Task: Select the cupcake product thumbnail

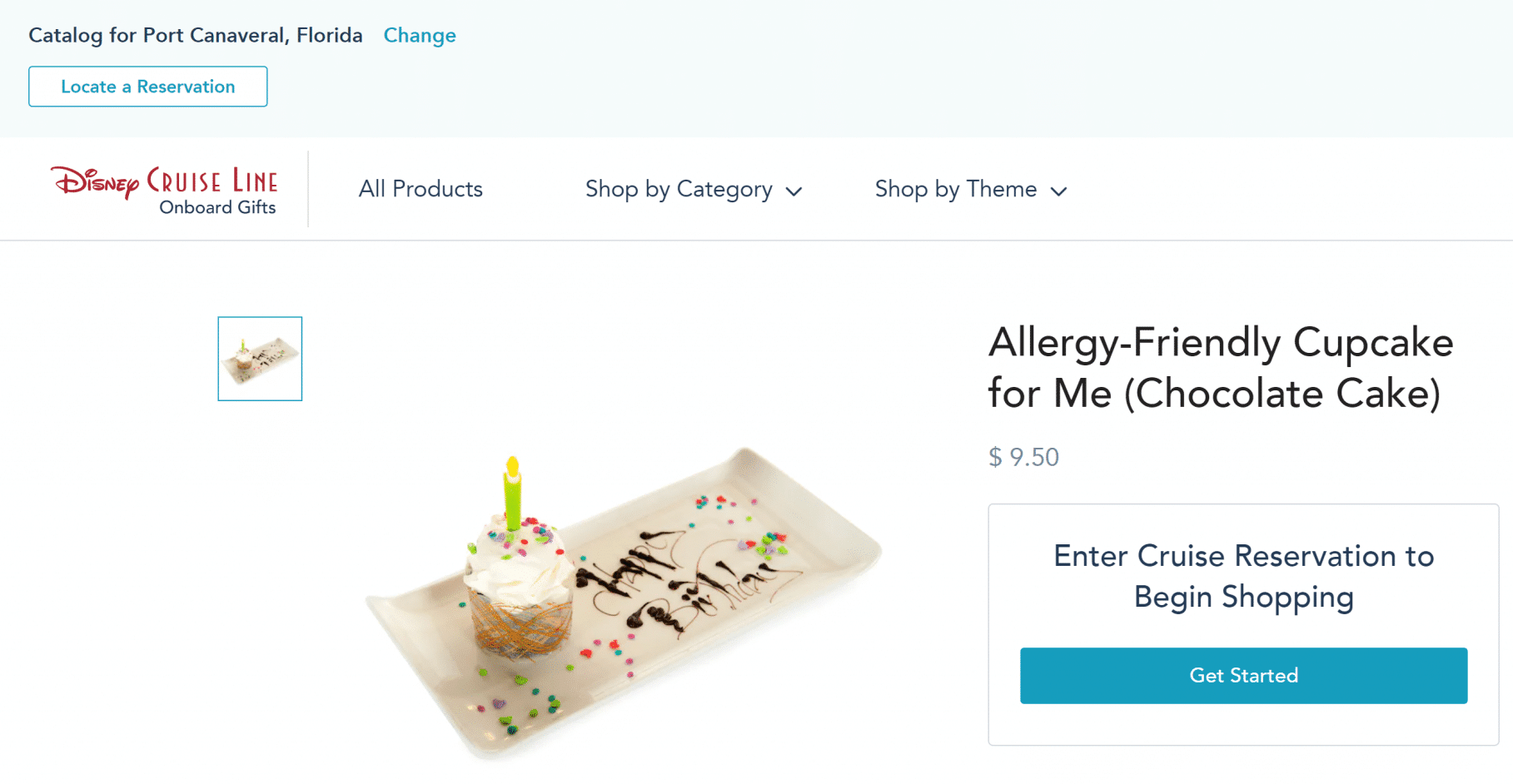Action: [x=260, y=359]
